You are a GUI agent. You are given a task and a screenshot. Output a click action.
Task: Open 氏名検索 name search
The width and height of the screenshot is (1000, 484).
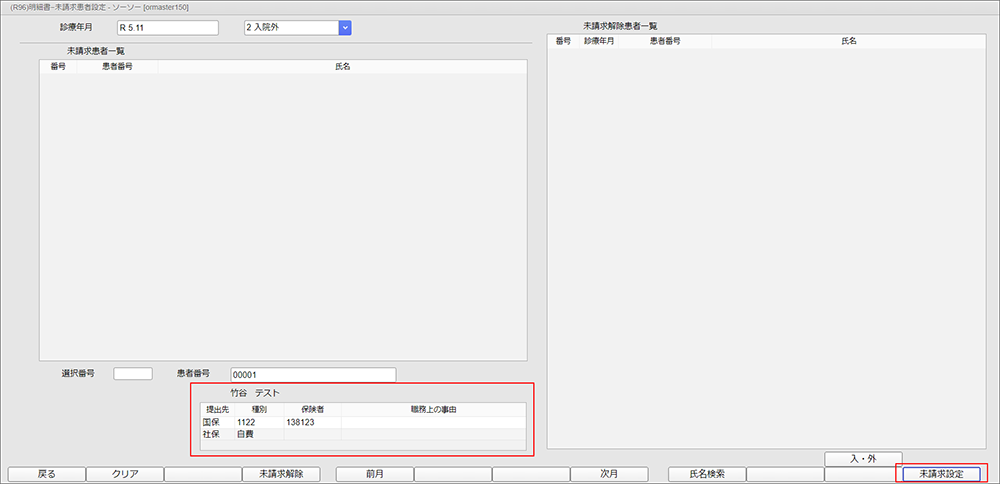pos(706,474)
